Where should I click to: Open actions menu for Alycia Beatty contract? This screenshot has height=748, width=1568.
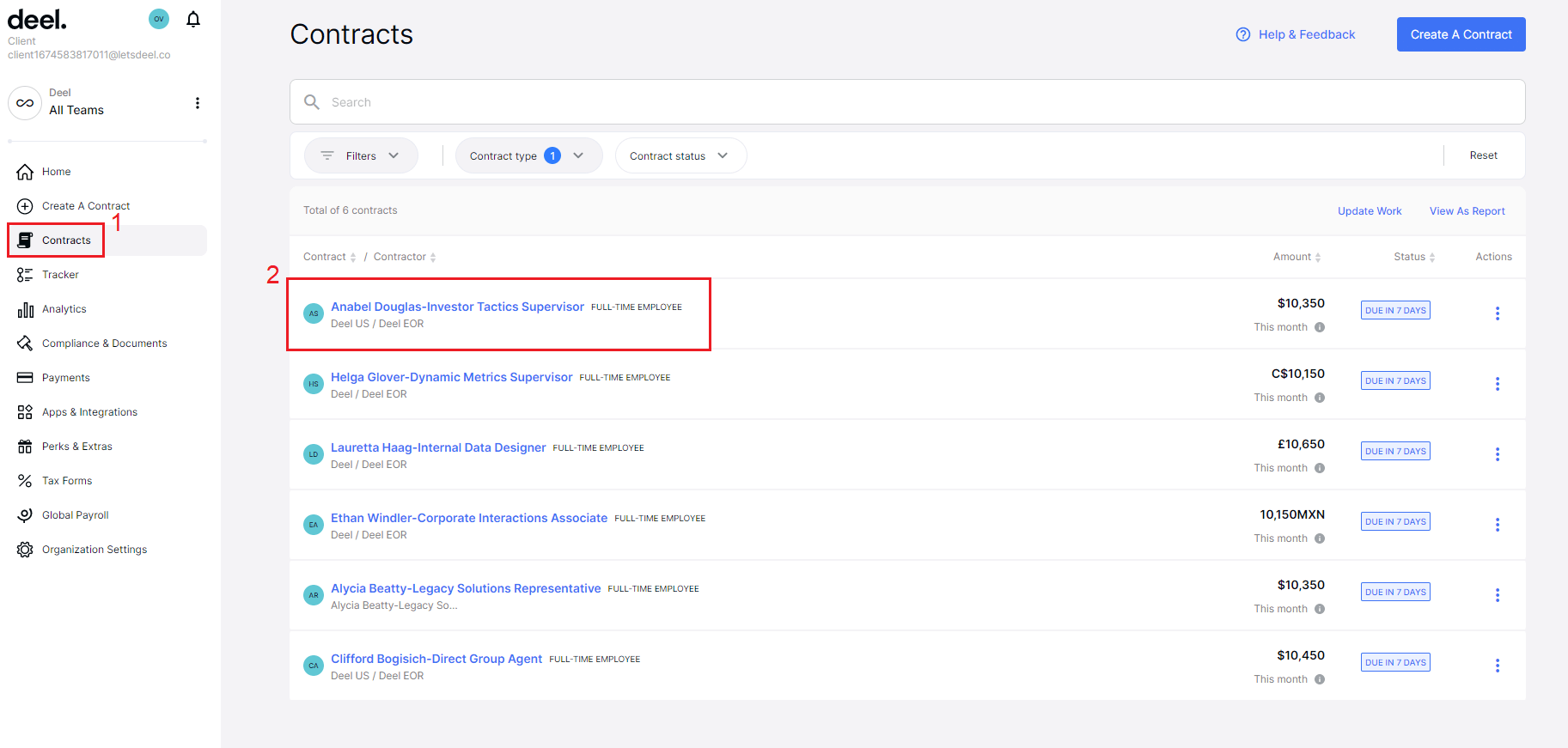click(1498, 595)
